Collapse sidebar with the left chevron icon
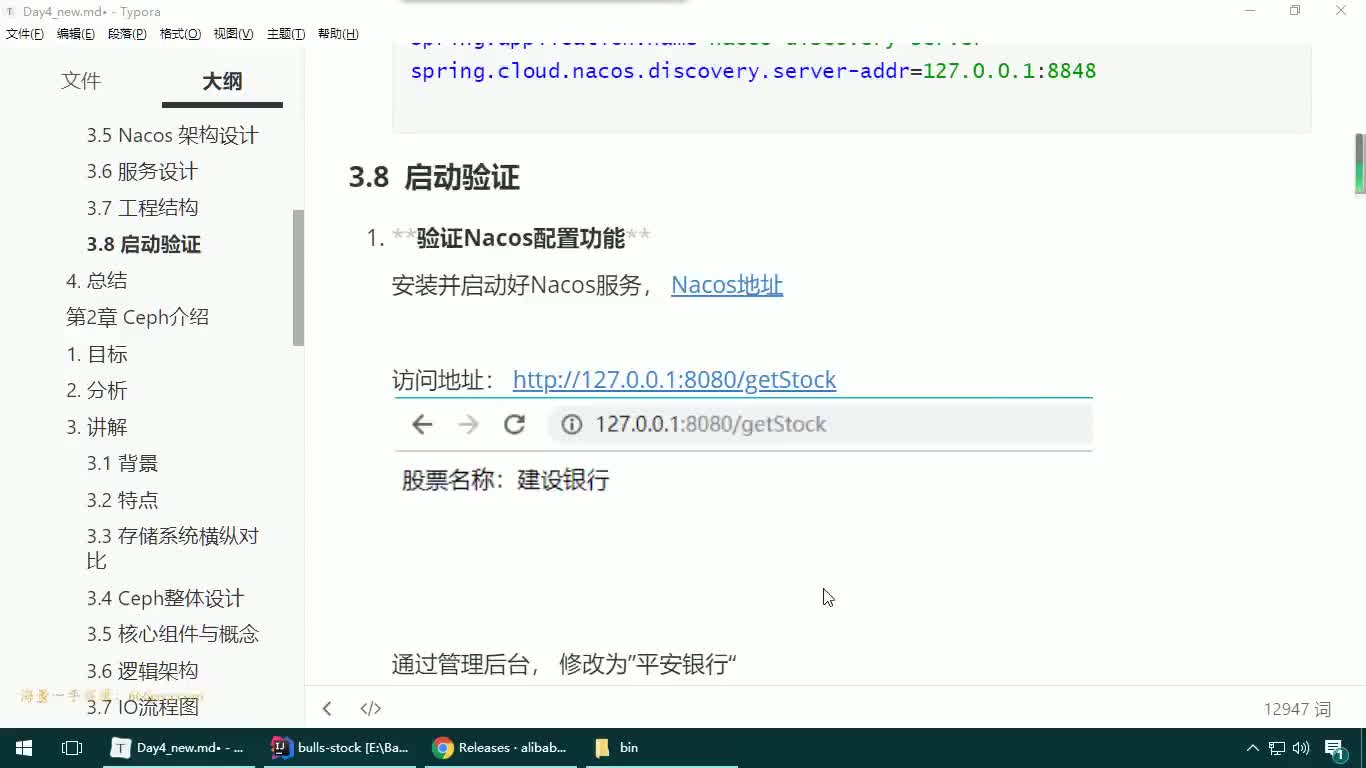 coord(327,709)
